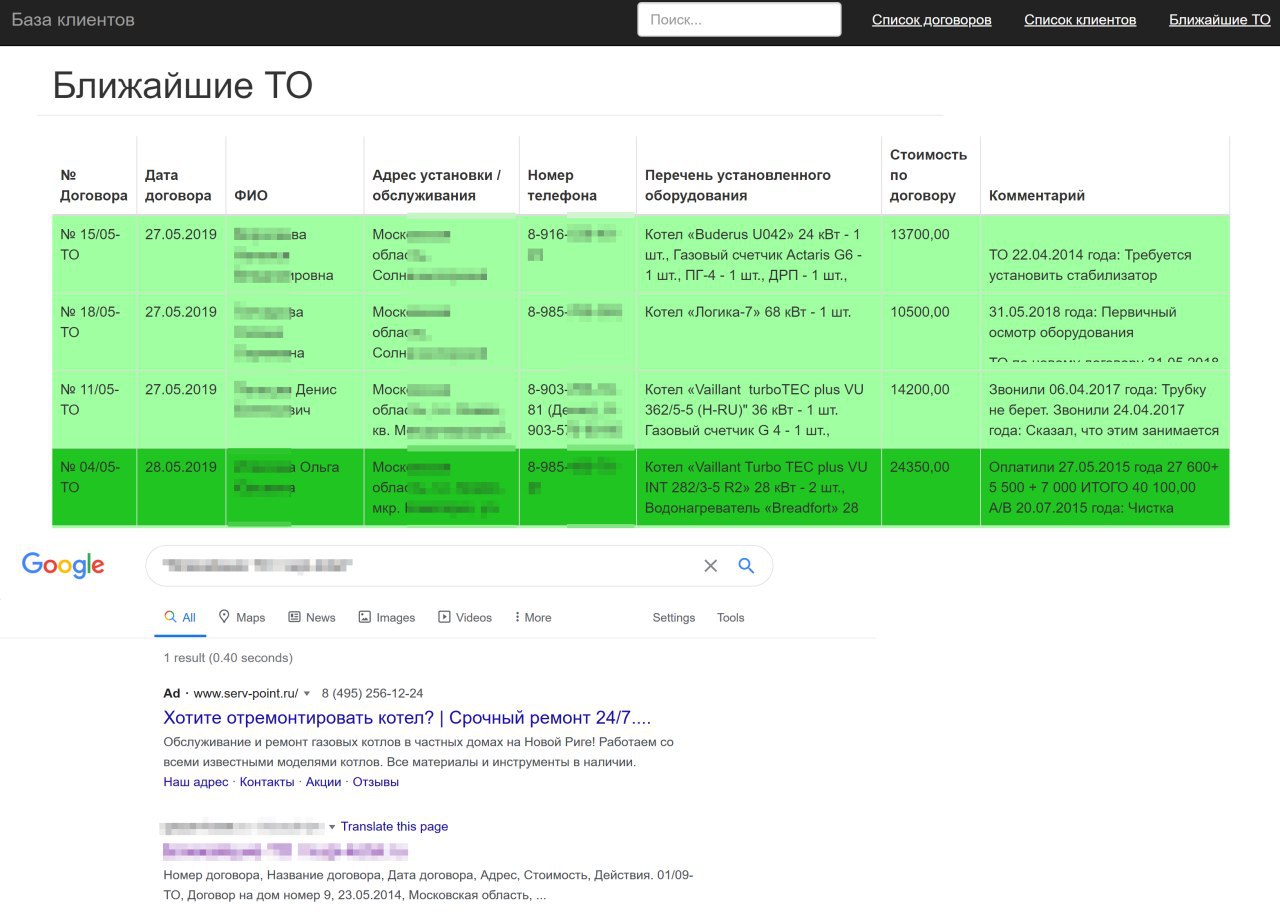Screen dimensions: 1280x918
Task: Click equipment cell Котел «Логика-7» 68 кВт
Action: (x=759, y=332)
